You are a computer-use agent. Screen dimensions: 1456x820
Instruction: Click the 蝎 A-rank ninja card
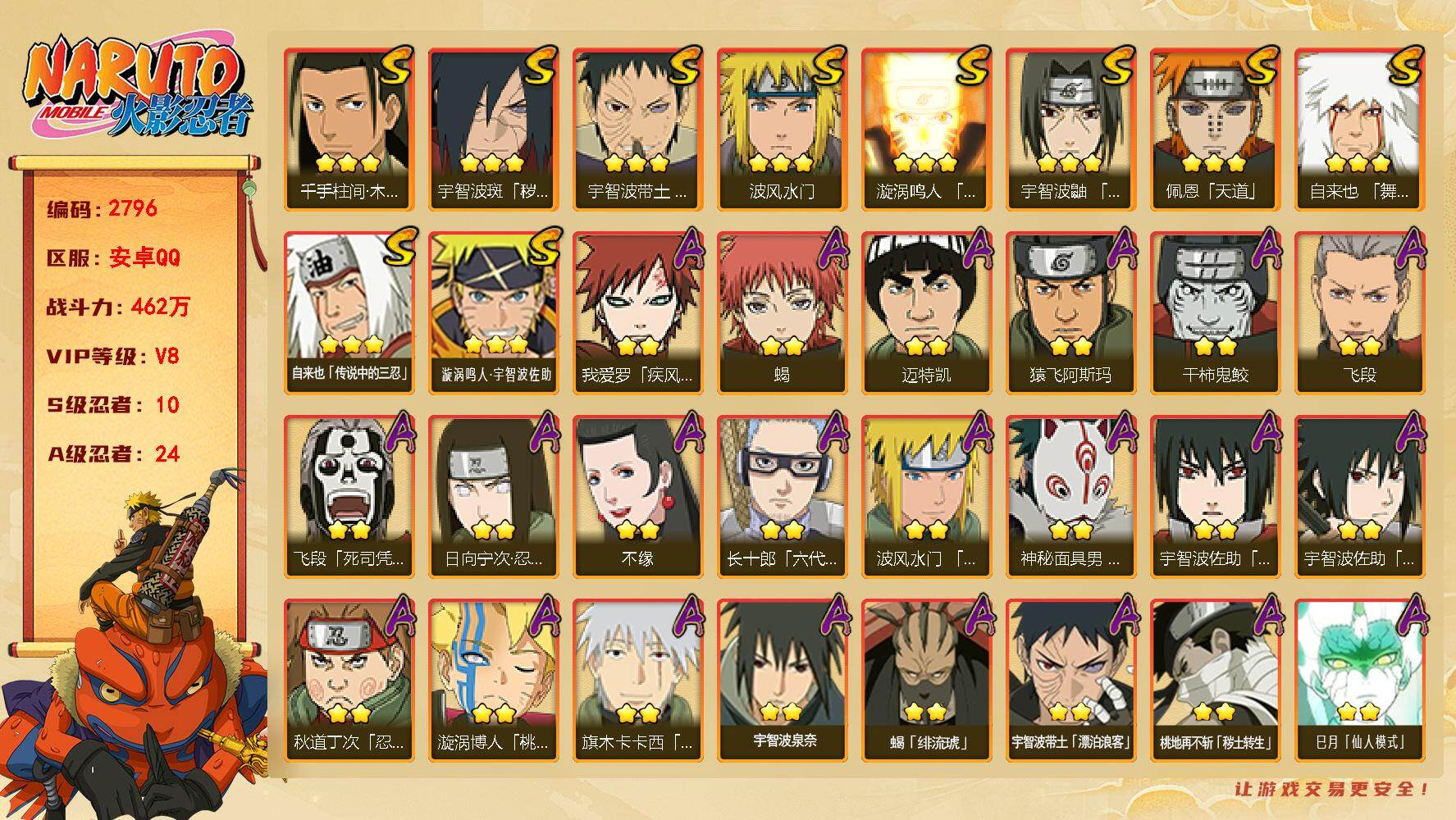(x=782, y=313)
